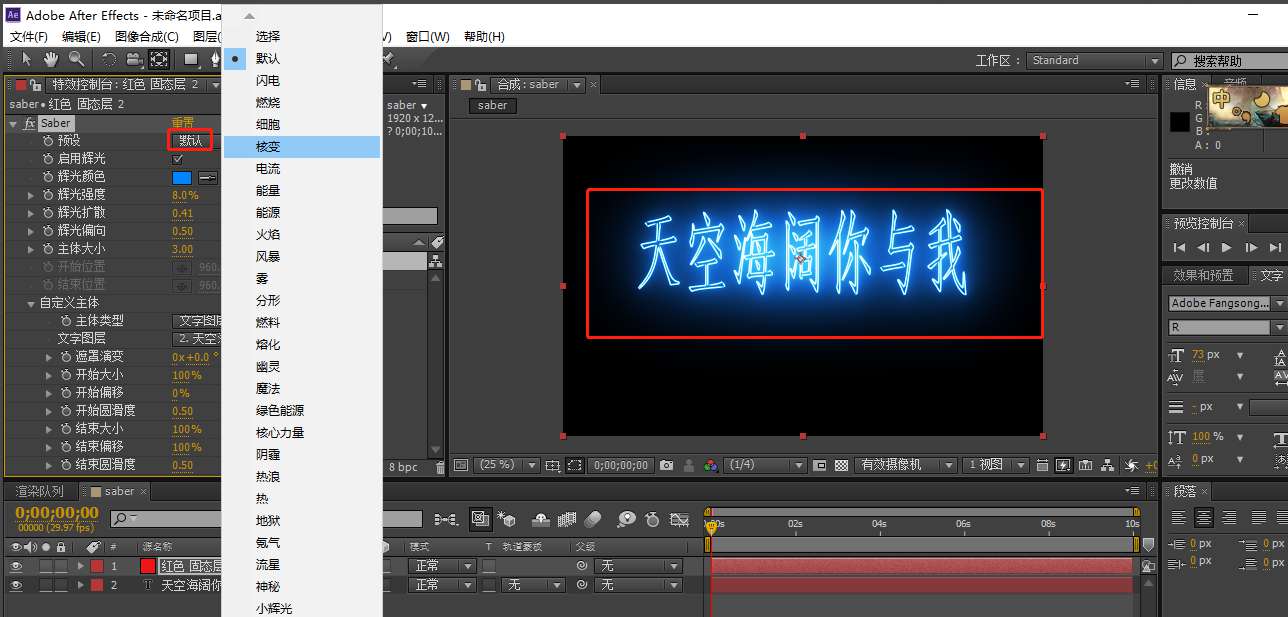Select the Rotation tool
The width and height of the screenshot is (1288, 617).
click(x=110, y=60)
